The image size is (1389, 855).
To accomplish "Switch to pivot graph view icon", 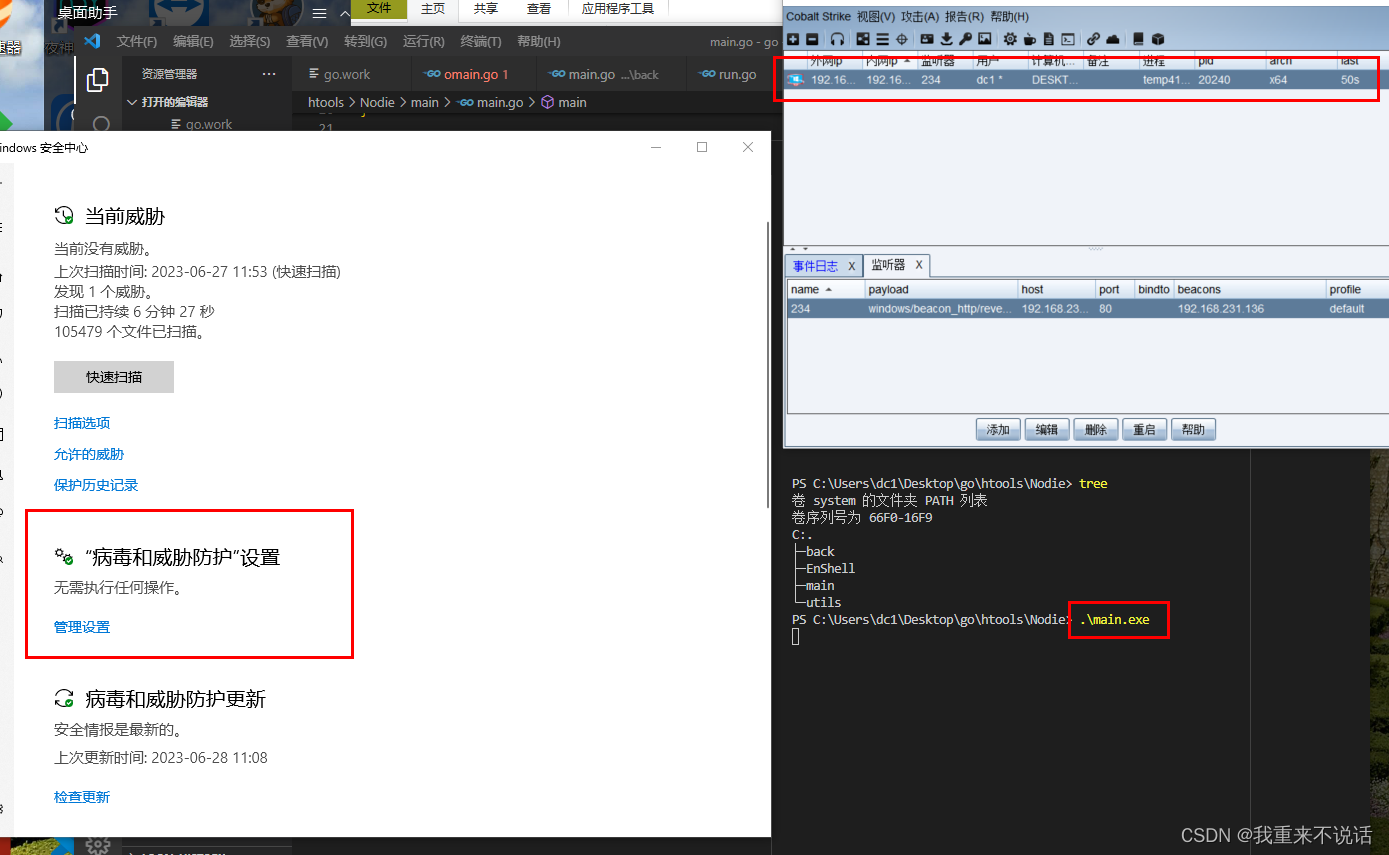I will point(863,39).
